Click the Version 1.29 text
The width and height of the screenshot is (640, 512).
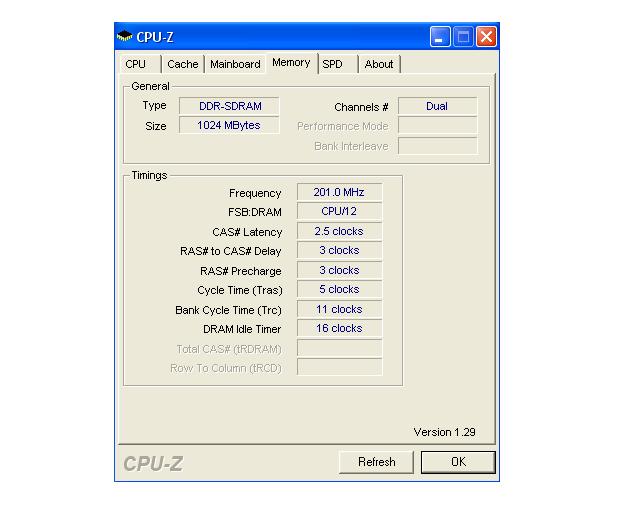coord(444,432)
